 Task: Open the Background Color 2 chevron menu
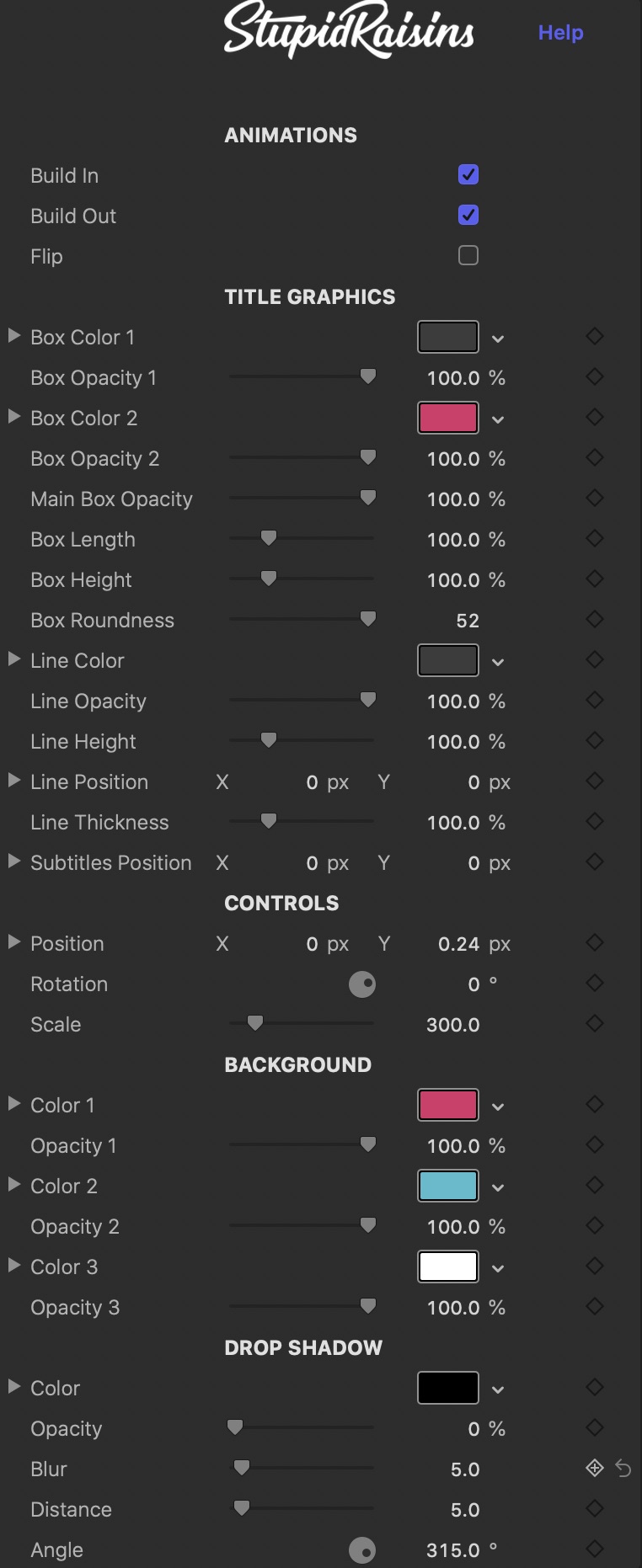pos(498,1187)
